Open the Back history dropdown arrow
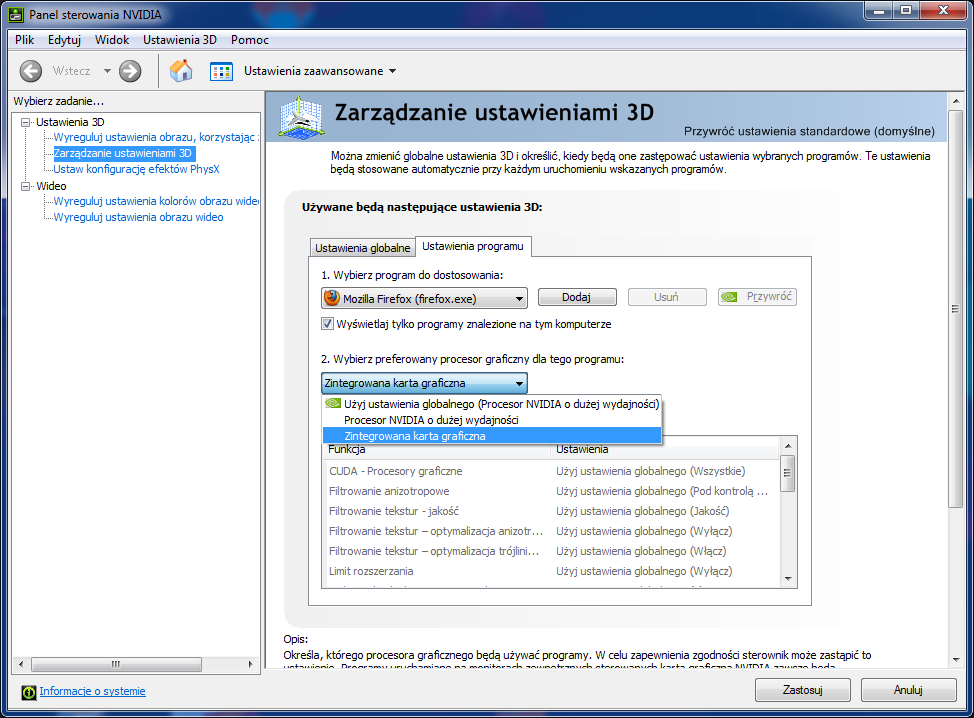 click(x=107, y=71)
